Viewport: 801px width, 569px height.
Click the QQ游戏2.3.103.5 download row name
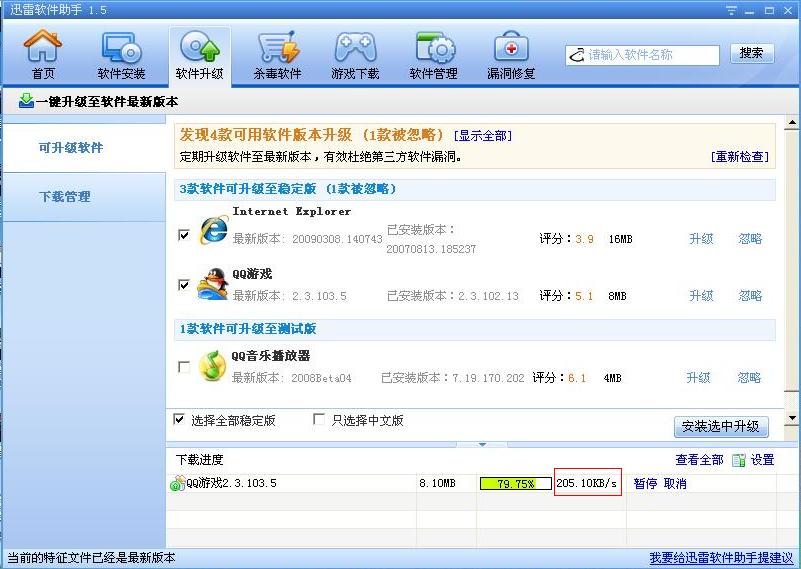pyautogui.click(x=231, y=483)
